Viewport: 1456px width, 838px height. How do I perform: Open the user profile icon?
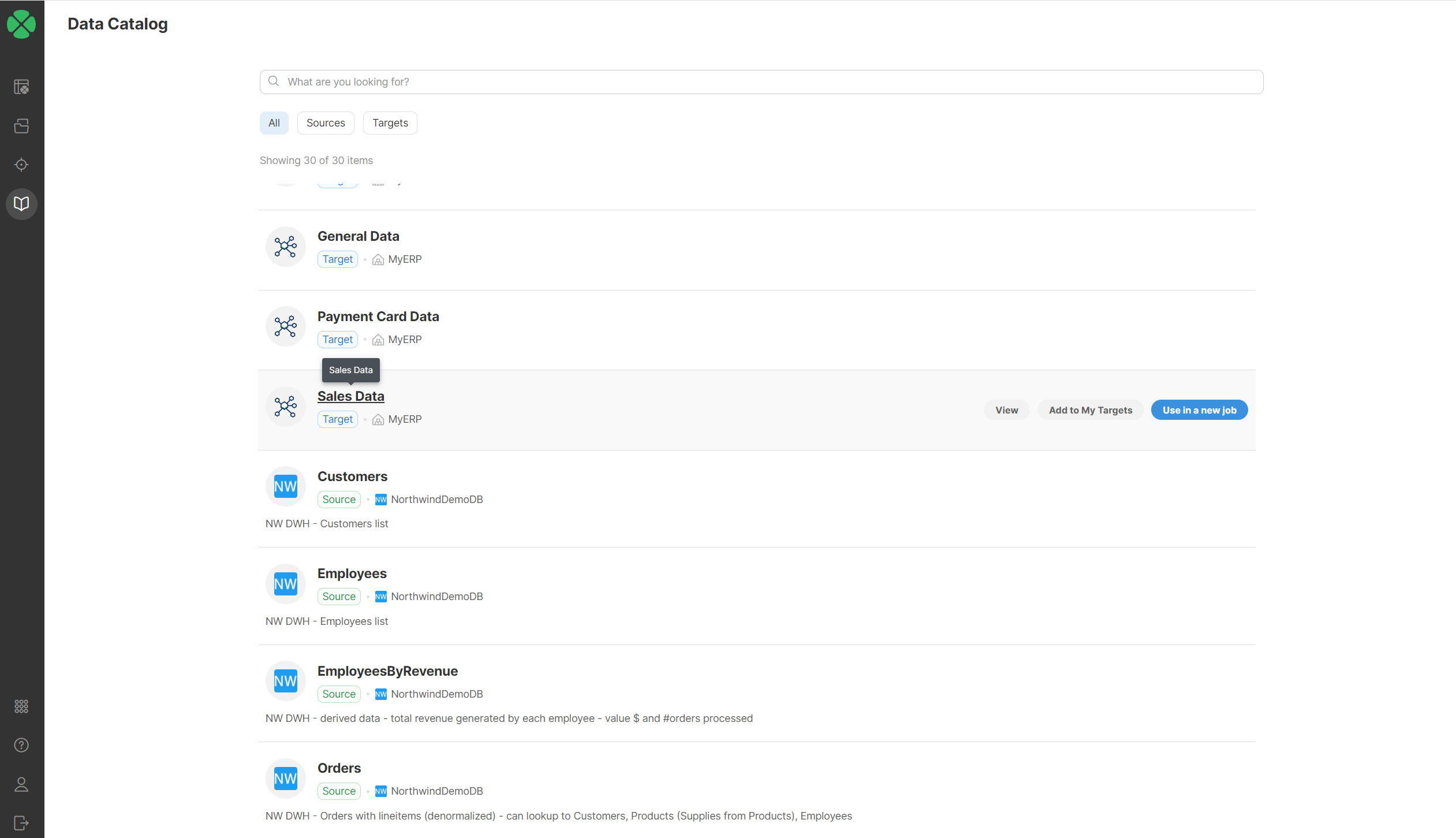(x=21, y=784)
